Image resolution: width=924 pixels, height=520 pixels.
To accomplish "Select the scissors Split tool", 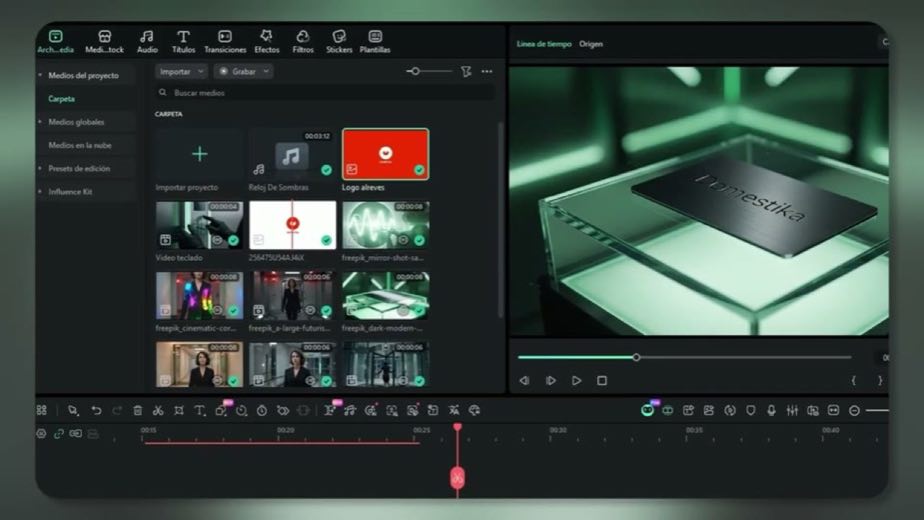I will coord(158,410).
